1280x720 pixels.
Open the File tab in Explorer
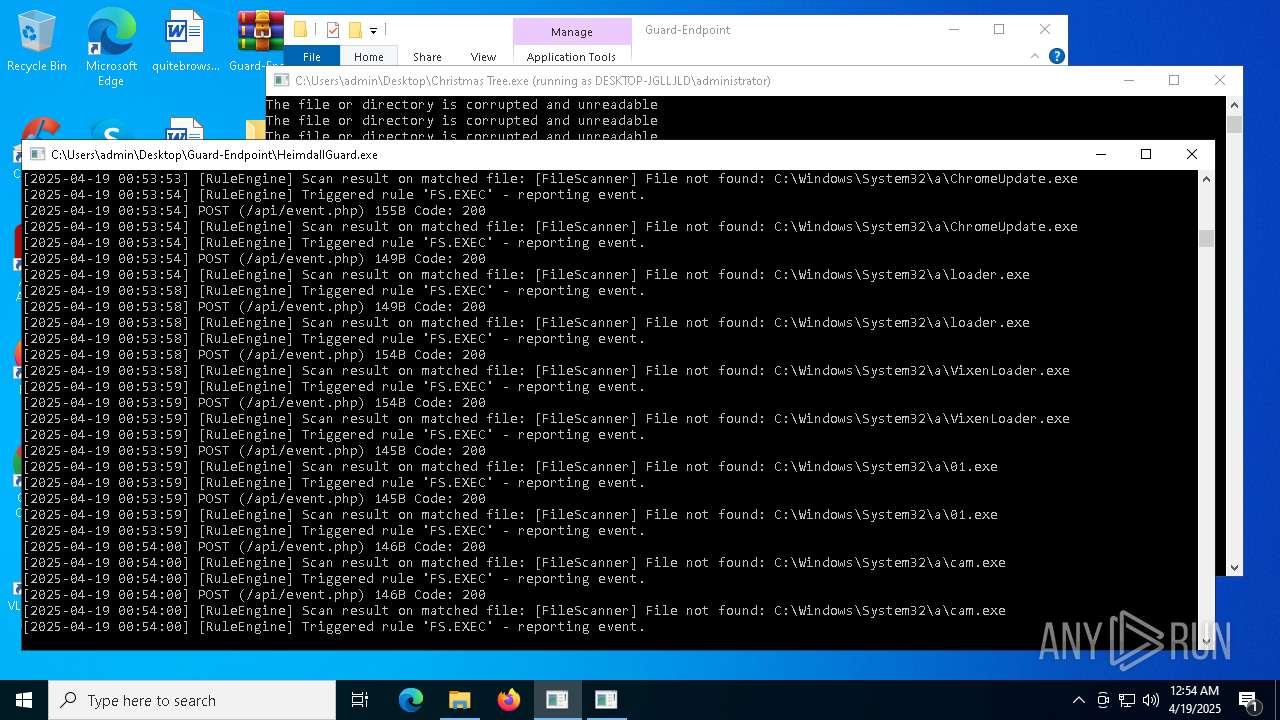[312, 57]
